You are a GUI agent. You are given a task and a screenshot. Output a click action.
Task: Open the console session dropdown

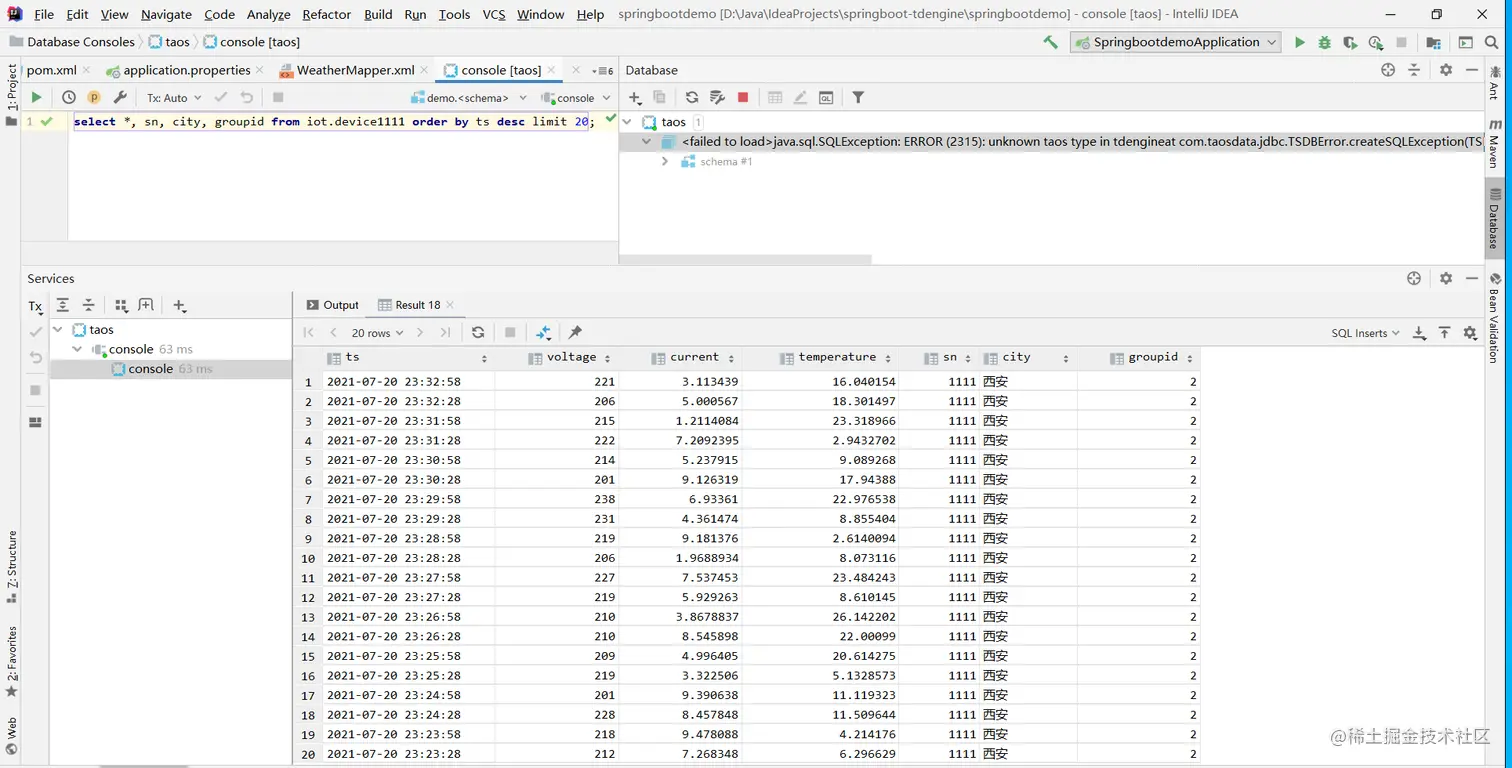point(574,97)
